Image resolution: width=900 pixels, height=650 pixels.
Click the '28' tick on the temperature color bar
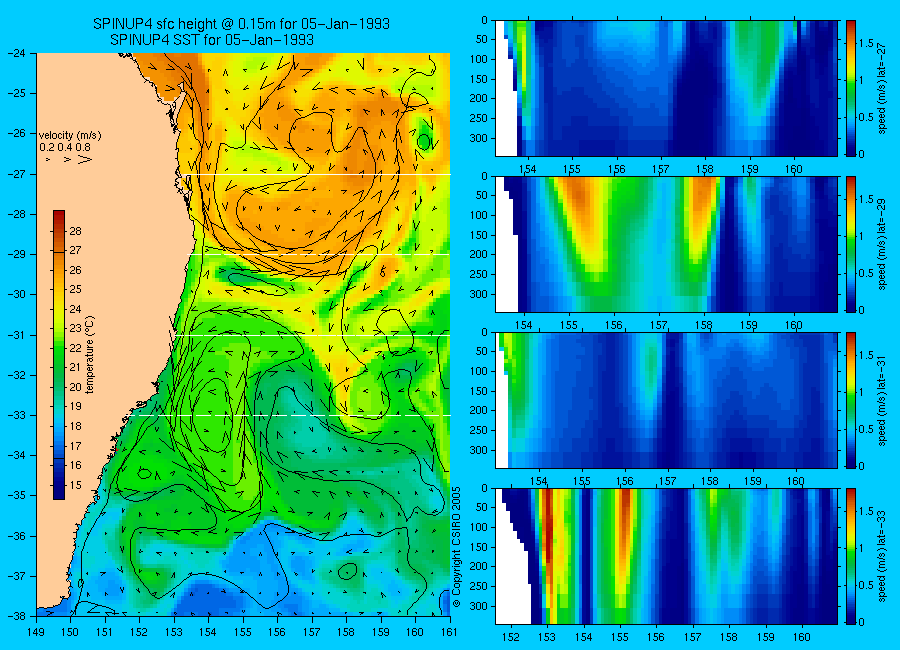tap(75, 231)
